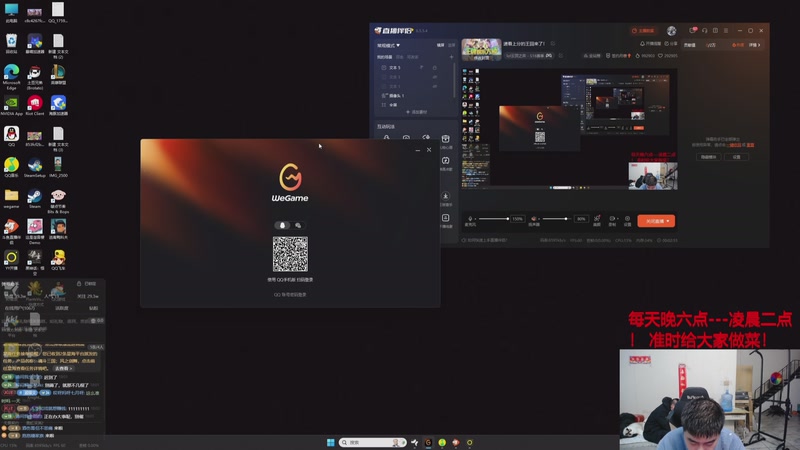The height and width of the screenshot is (450, 800).
Task: Mute speaker output icon
Action: 534,219
